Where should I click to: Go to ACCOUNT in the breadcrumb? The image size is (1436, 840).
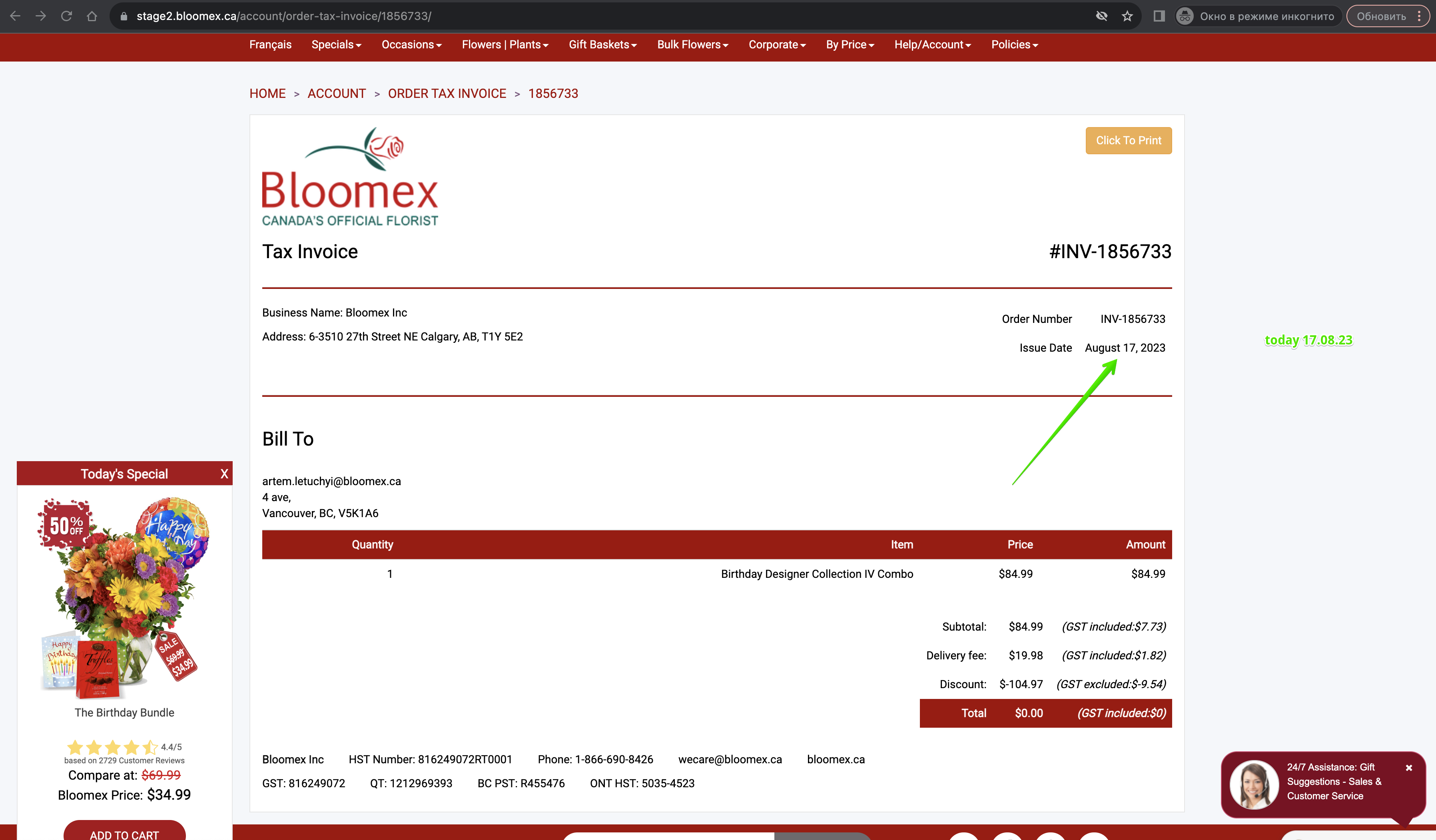click(x=336, y=94)
